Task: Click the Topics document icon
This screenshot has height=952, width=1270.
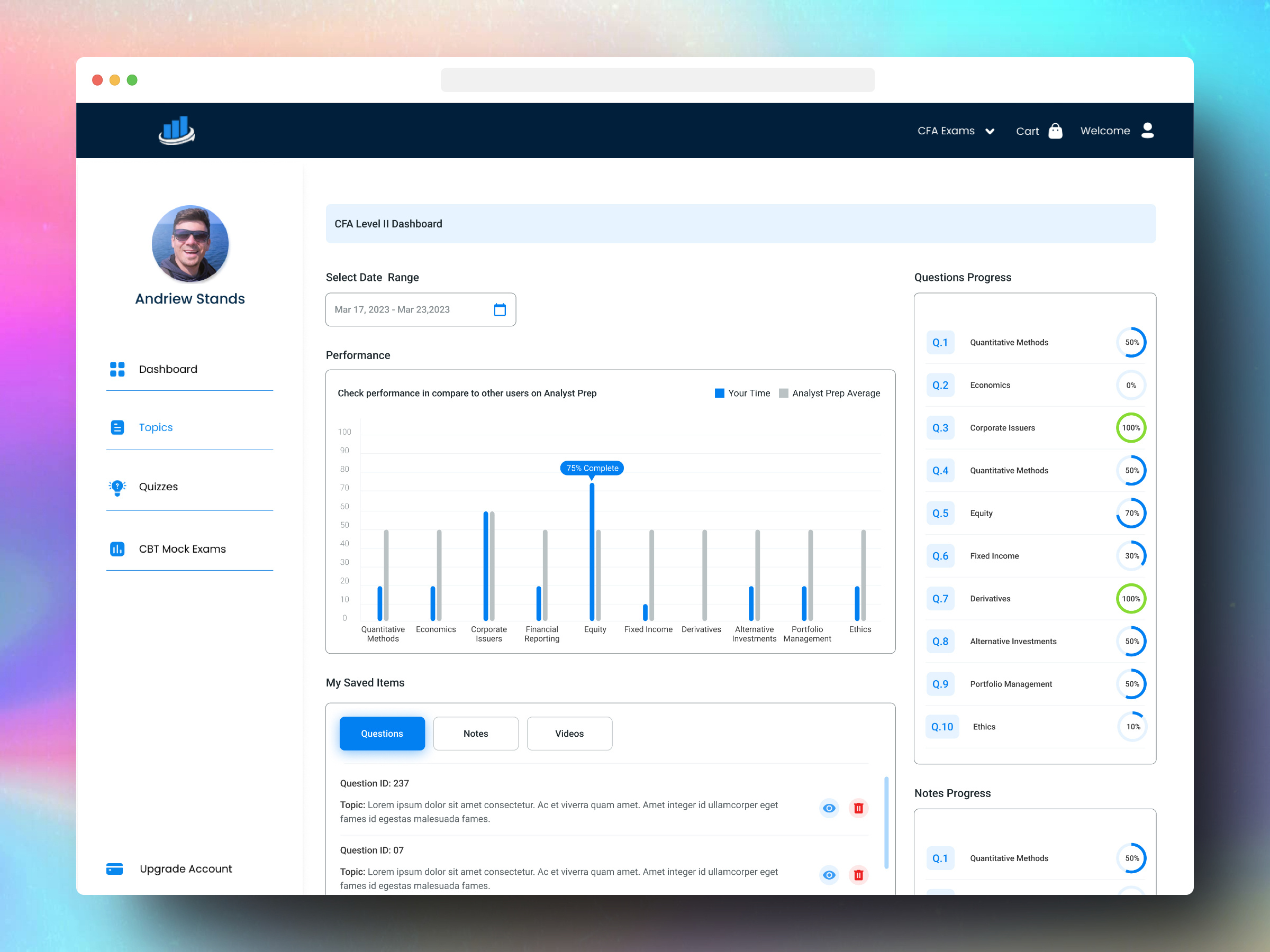Action: (117, 427)
